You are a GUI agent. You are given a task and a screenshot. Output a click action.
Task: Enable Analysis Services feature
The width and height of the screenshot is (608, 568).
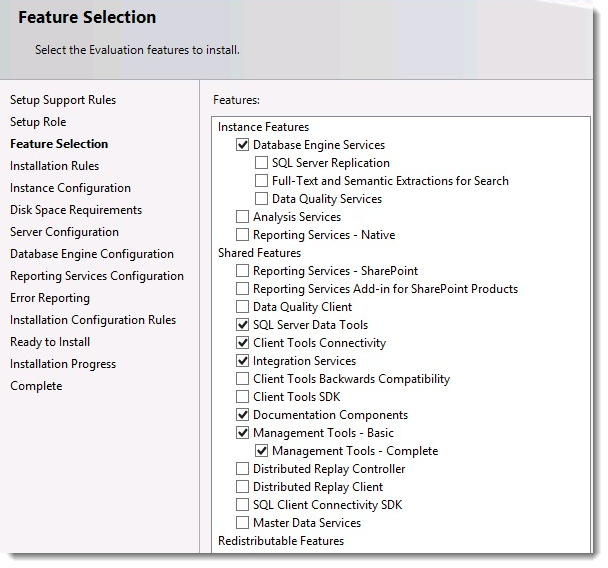click(x=242, y=217)
